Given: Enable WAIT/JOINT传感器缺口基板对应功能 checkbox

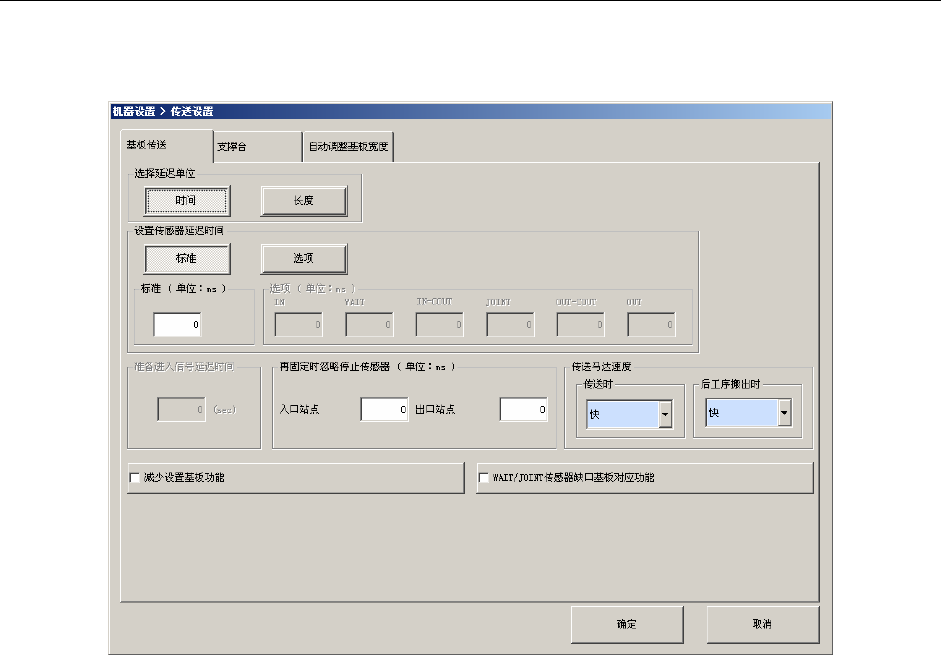Looking at the screenshot, I should click(484, 478).
